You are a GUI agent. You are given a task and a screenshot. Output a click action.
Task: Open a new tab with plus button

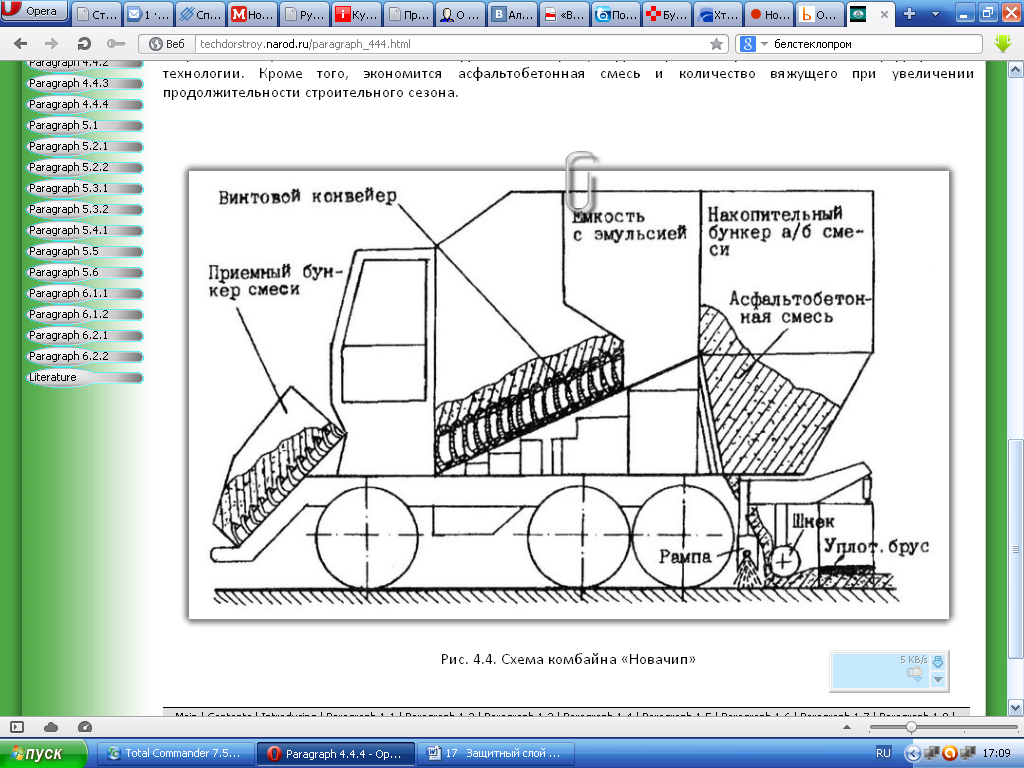click(909, 13)
